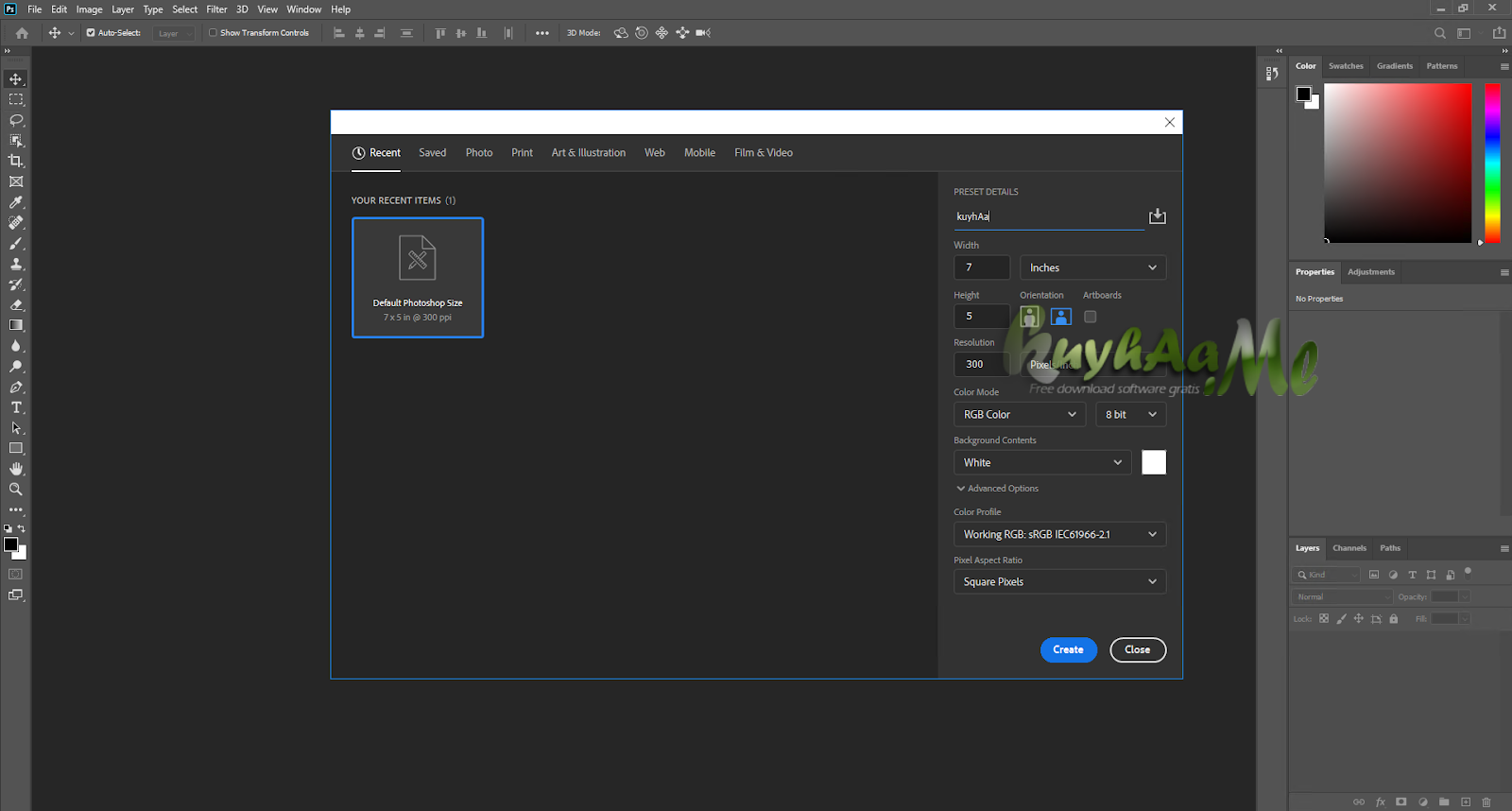1512x811 pixels.
Task: Choose portrait orientation
Action: (1030, 317)
